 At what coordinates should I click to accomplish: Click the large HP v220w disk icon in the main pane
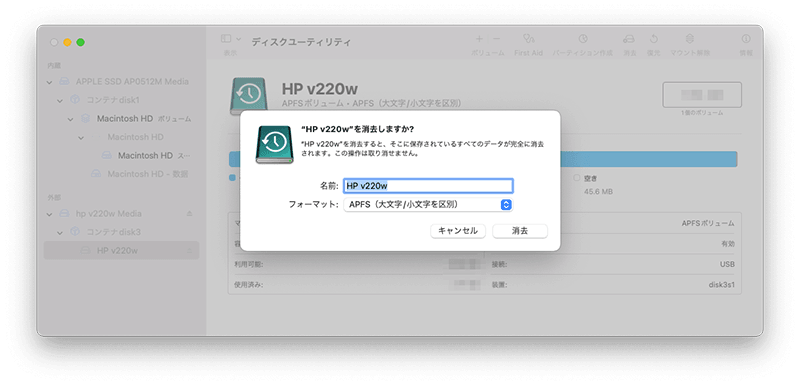click(248, 95)
